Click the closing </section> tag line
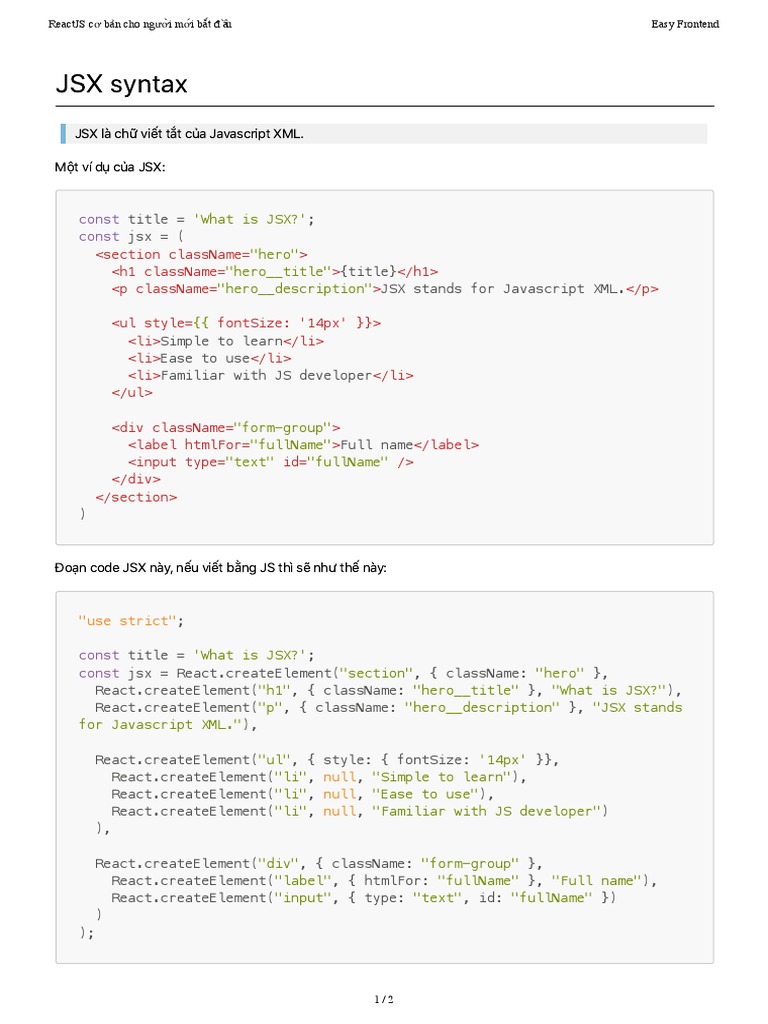Viewport: 768px width, 1024px height. click(x=136, y=496)
